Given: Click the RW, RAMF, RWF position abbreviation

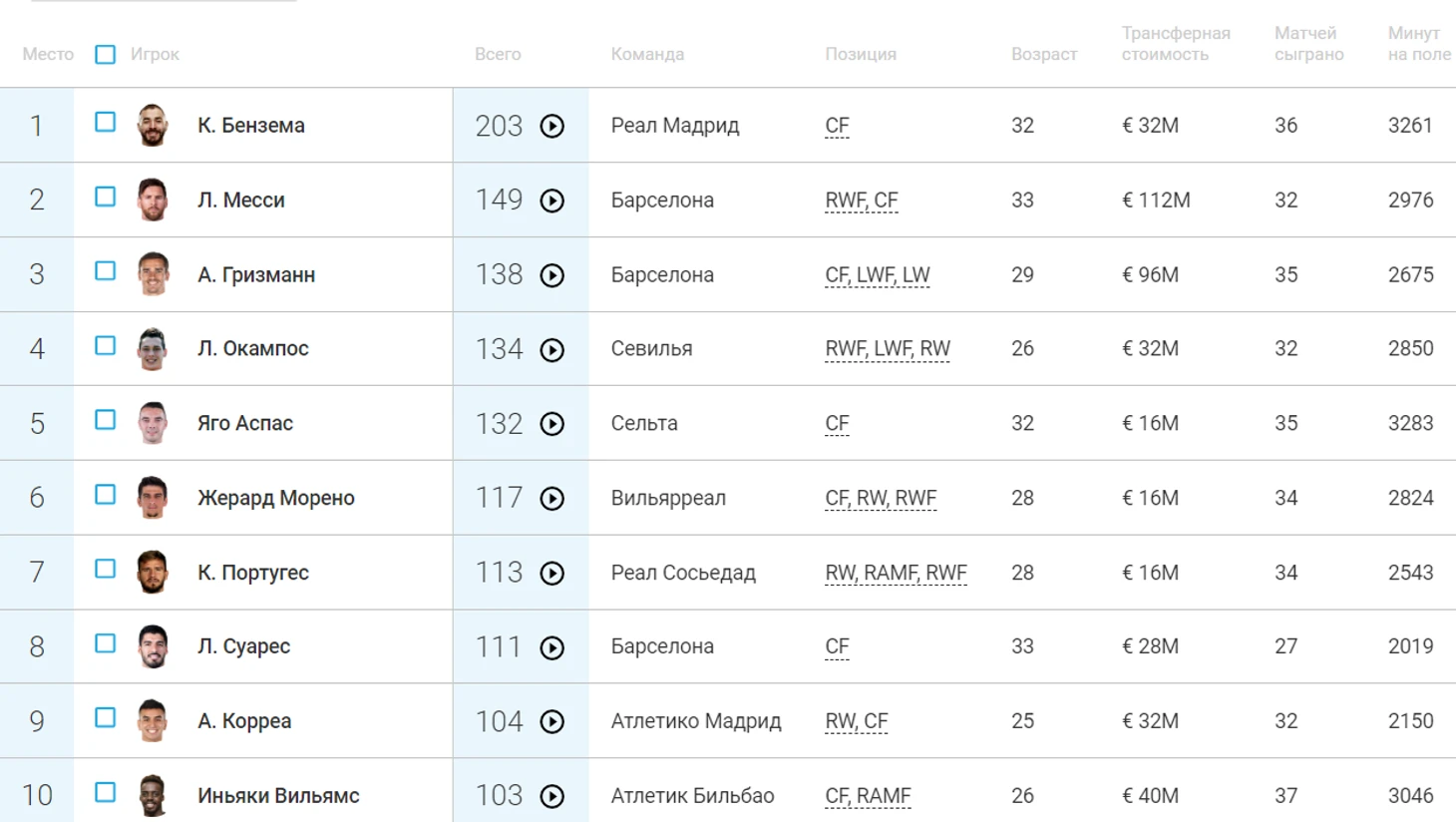Looking at the screenshot, I should click(896, 573).
